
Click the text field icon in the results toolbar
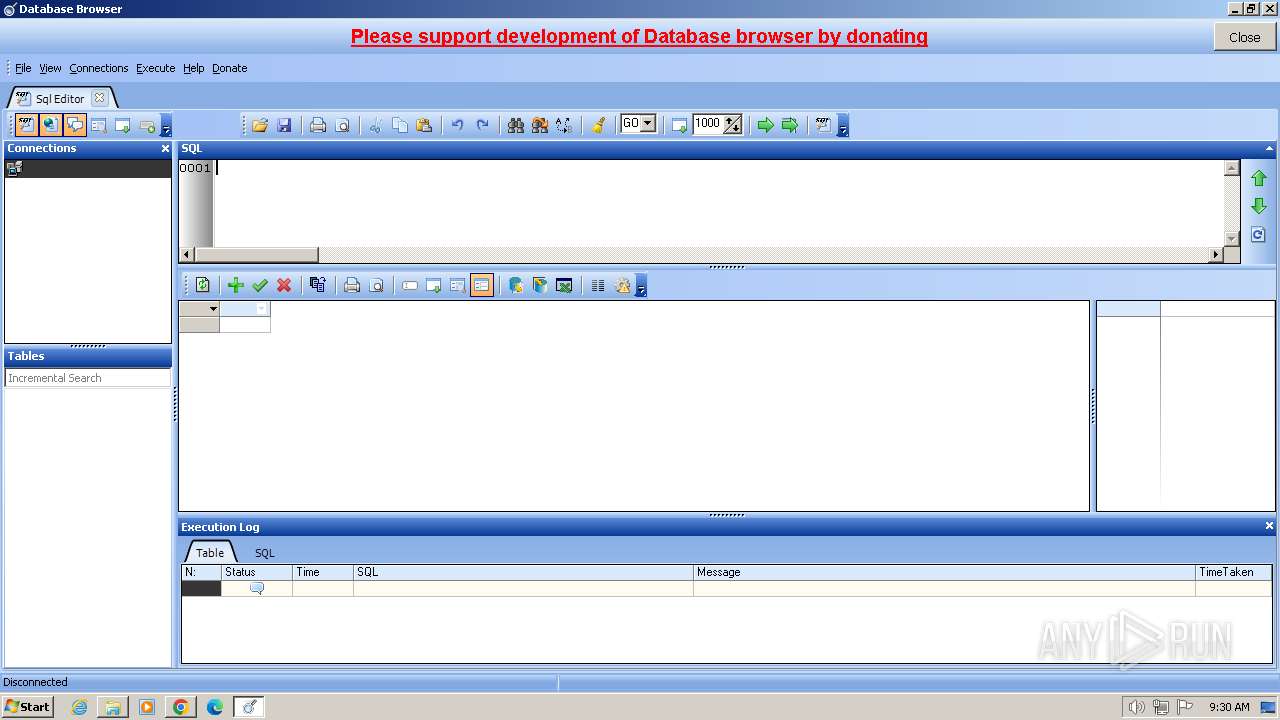pyautogui.click(x=410, y=285)
